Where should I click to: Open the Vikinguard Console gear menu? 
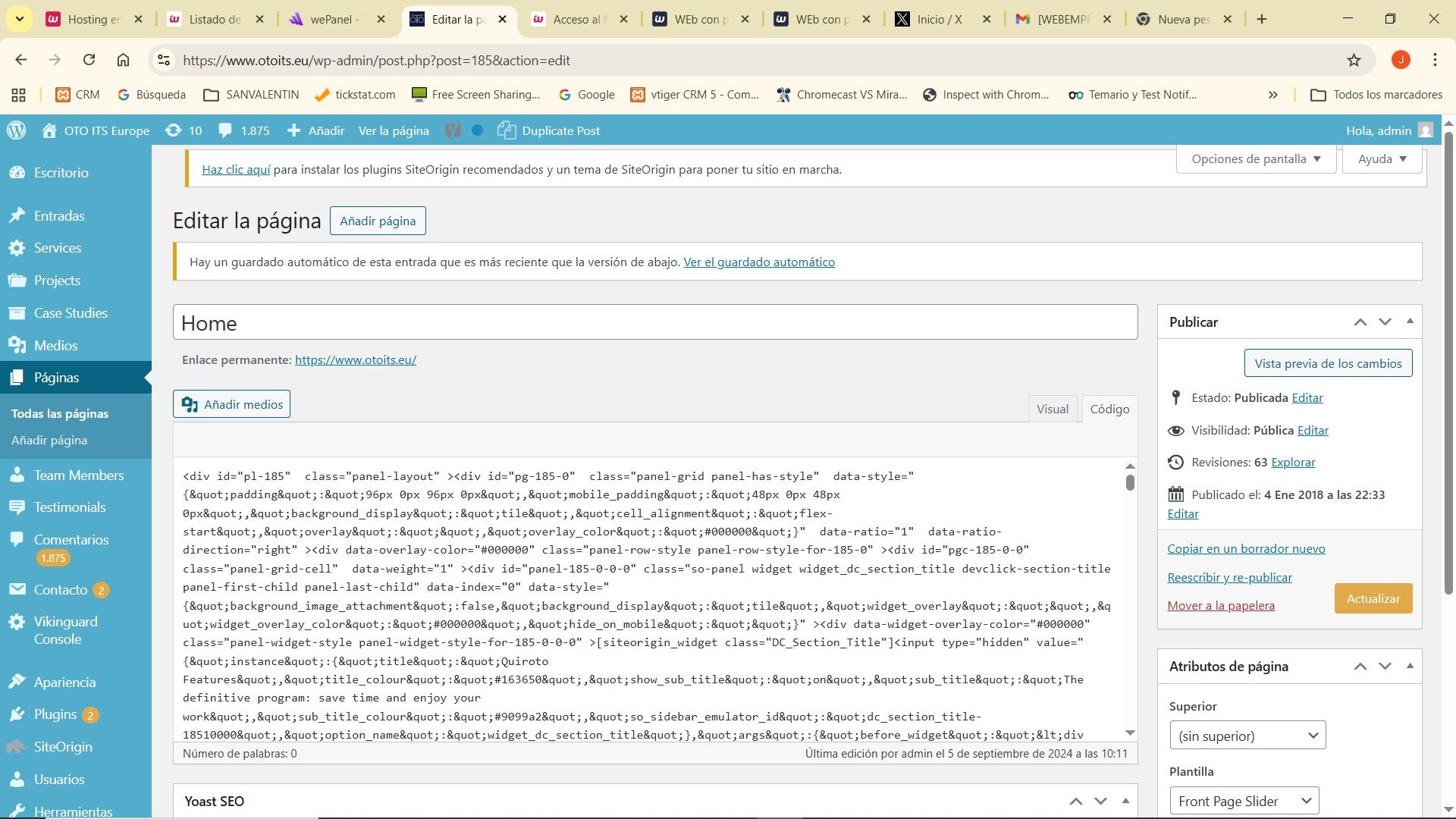[x=17, y=622]
